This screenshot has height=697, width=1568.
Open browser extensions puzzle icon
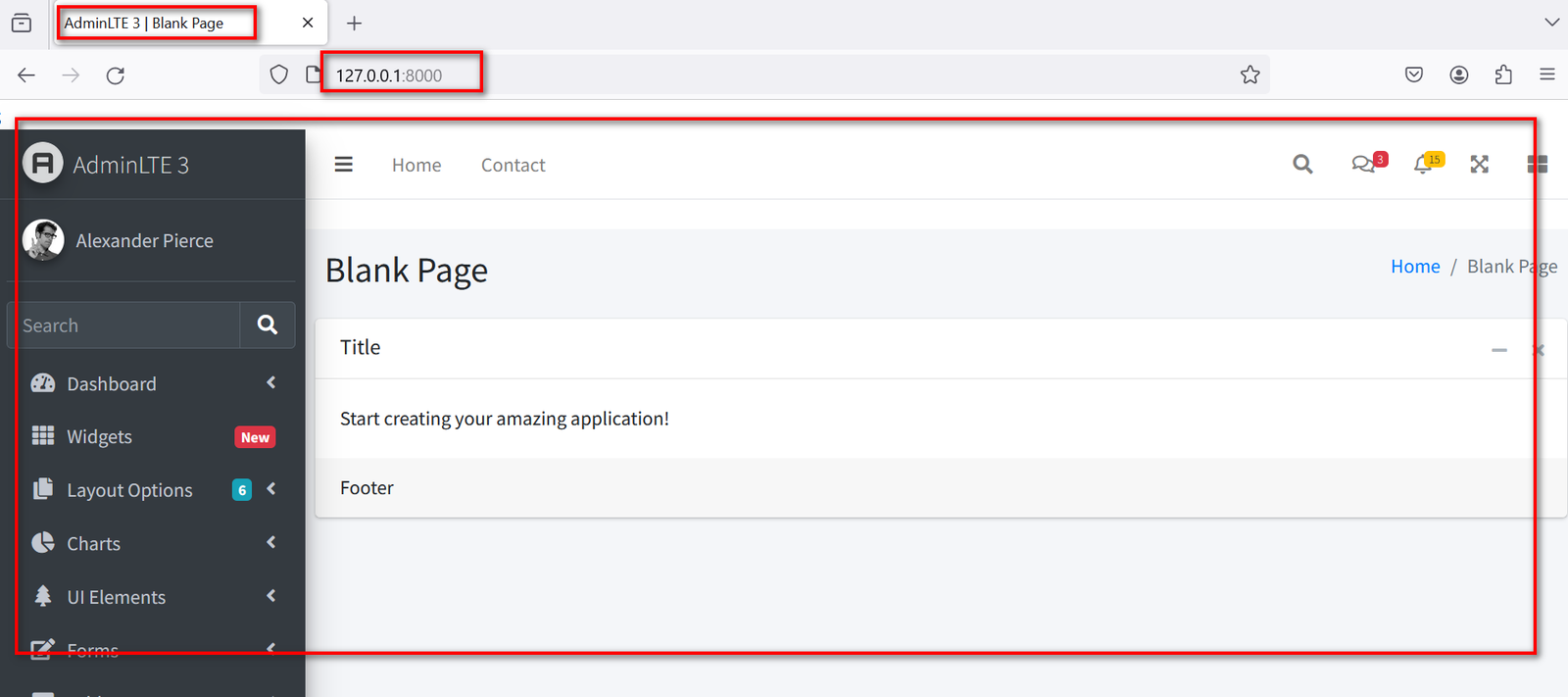[x=1503, y=75]
